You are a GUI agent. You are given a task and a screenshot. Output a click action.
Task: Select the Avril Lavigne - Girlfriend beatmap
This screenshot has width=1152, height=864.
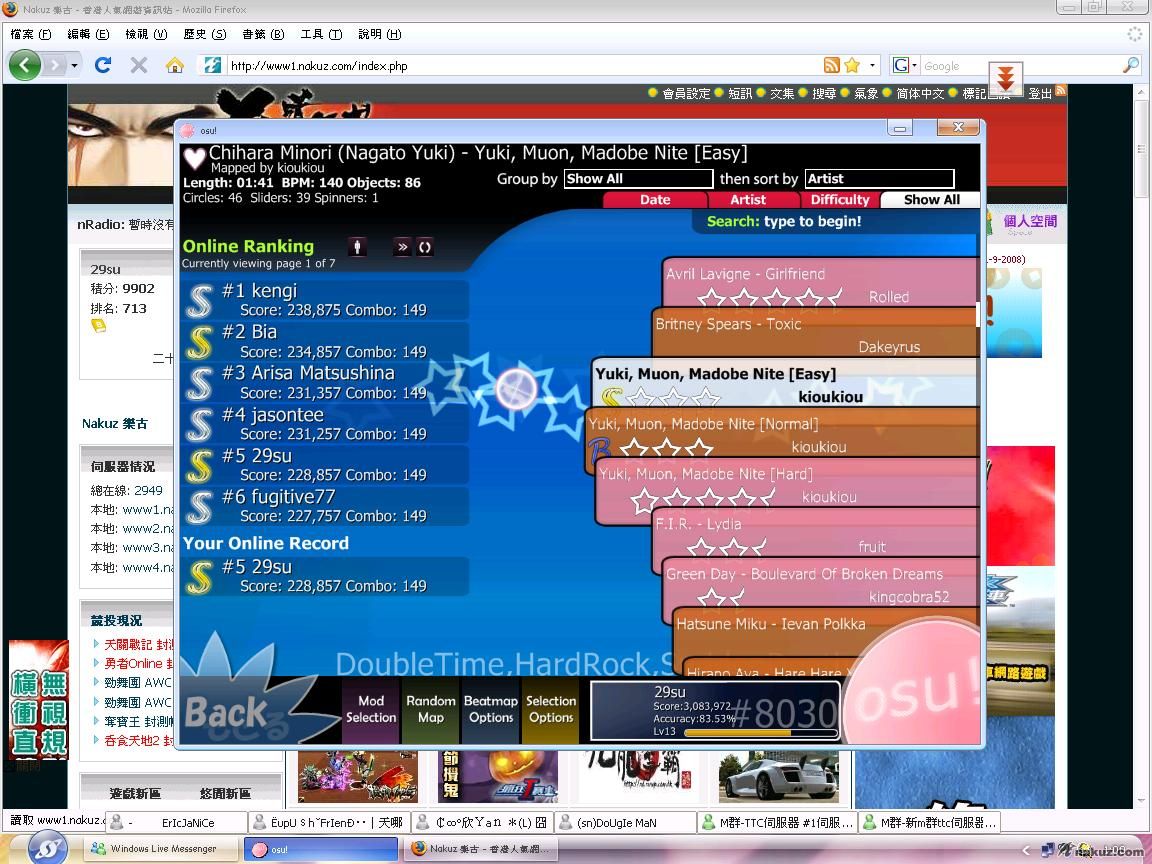click(x=820, y=284)
